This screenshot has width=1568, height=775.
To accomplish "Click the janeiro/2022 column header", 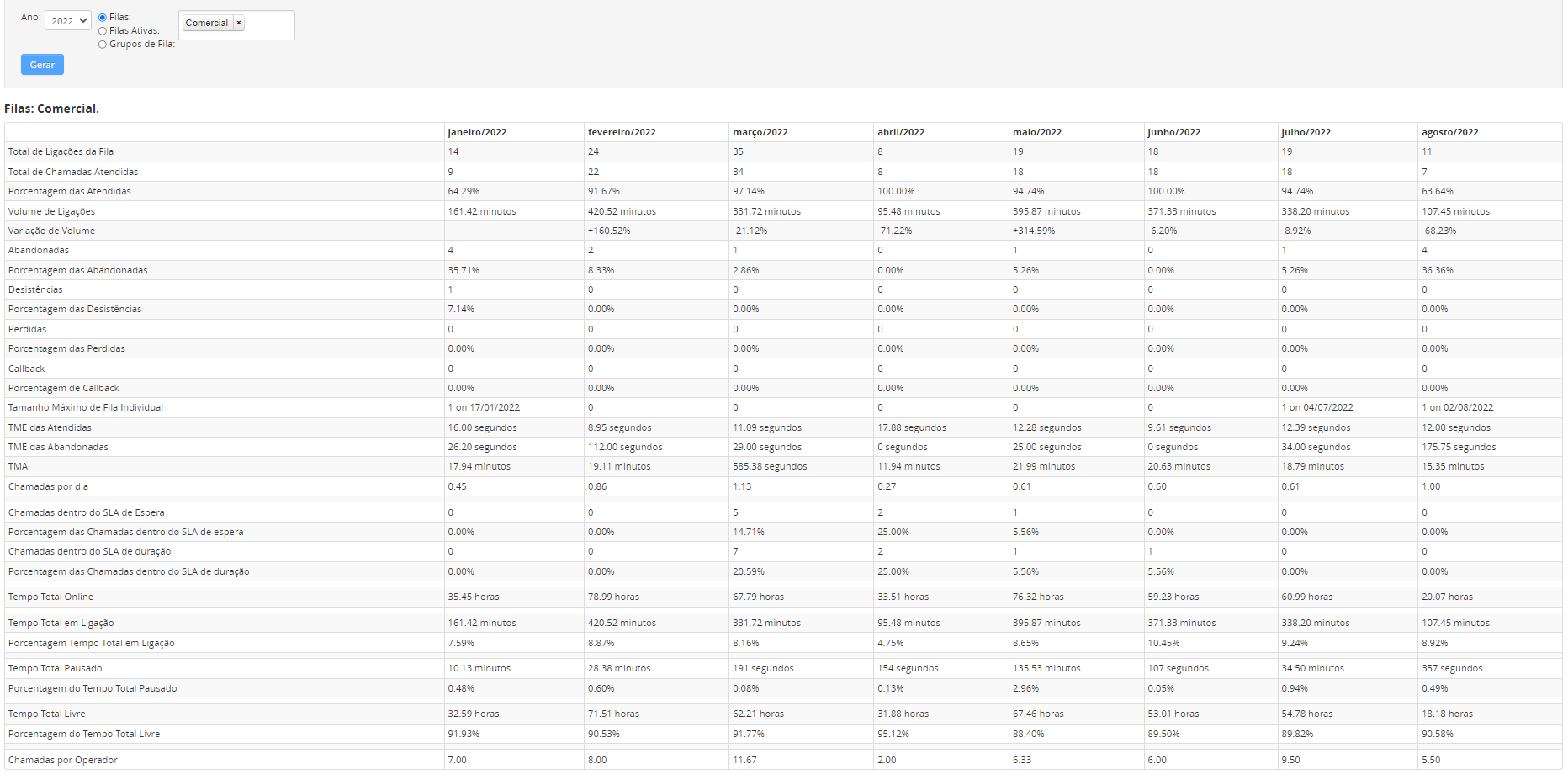I will pos(477,132).
